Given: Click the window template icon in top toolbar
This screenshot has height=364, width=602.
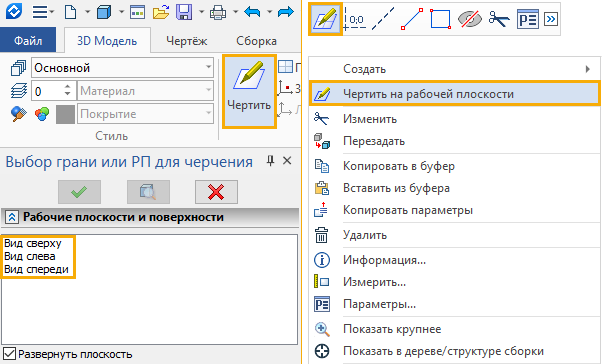Looking at the screenshot, I should 137,12.
